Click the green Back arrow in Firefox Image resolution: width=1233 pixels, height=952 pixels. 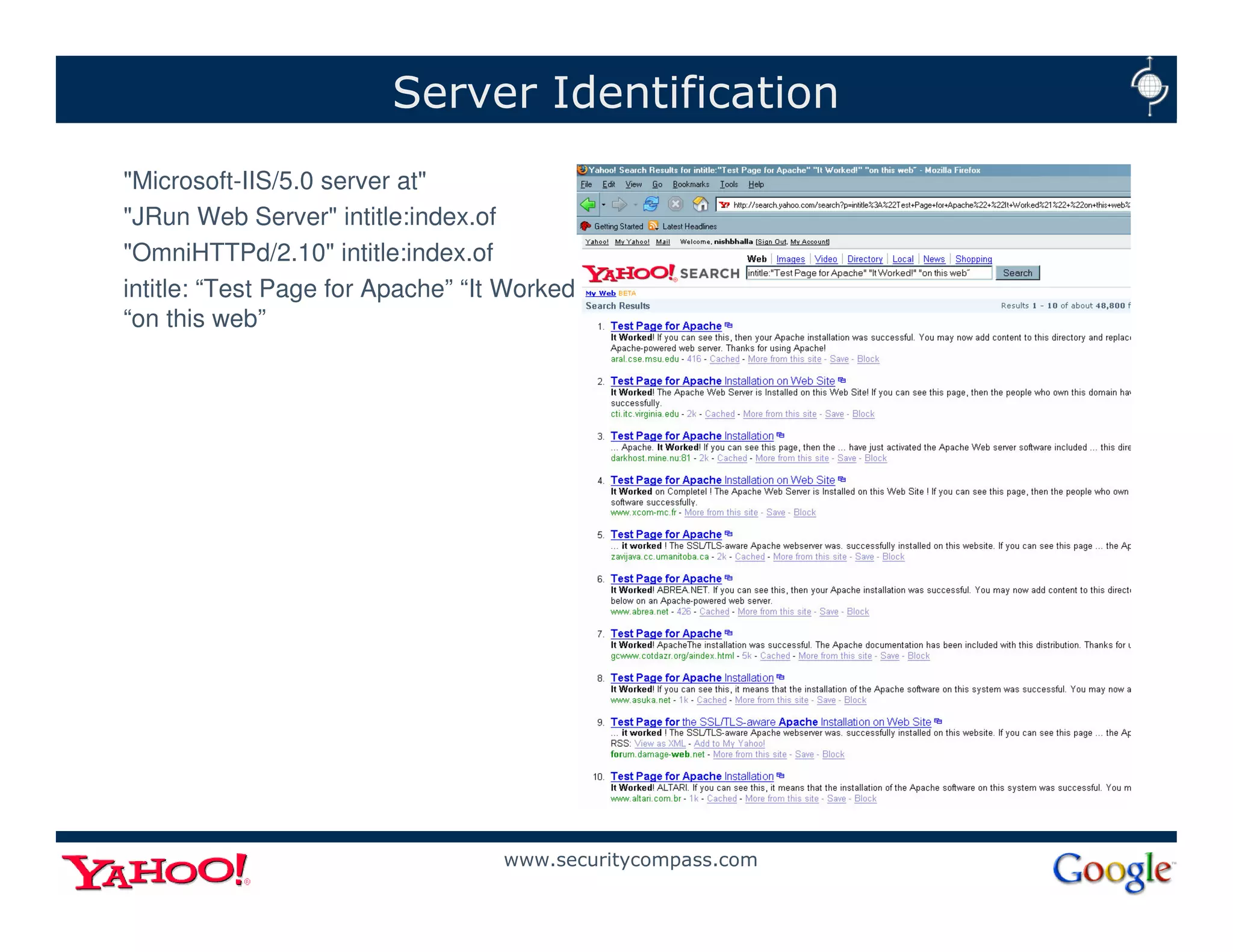(x=588, y=205)
